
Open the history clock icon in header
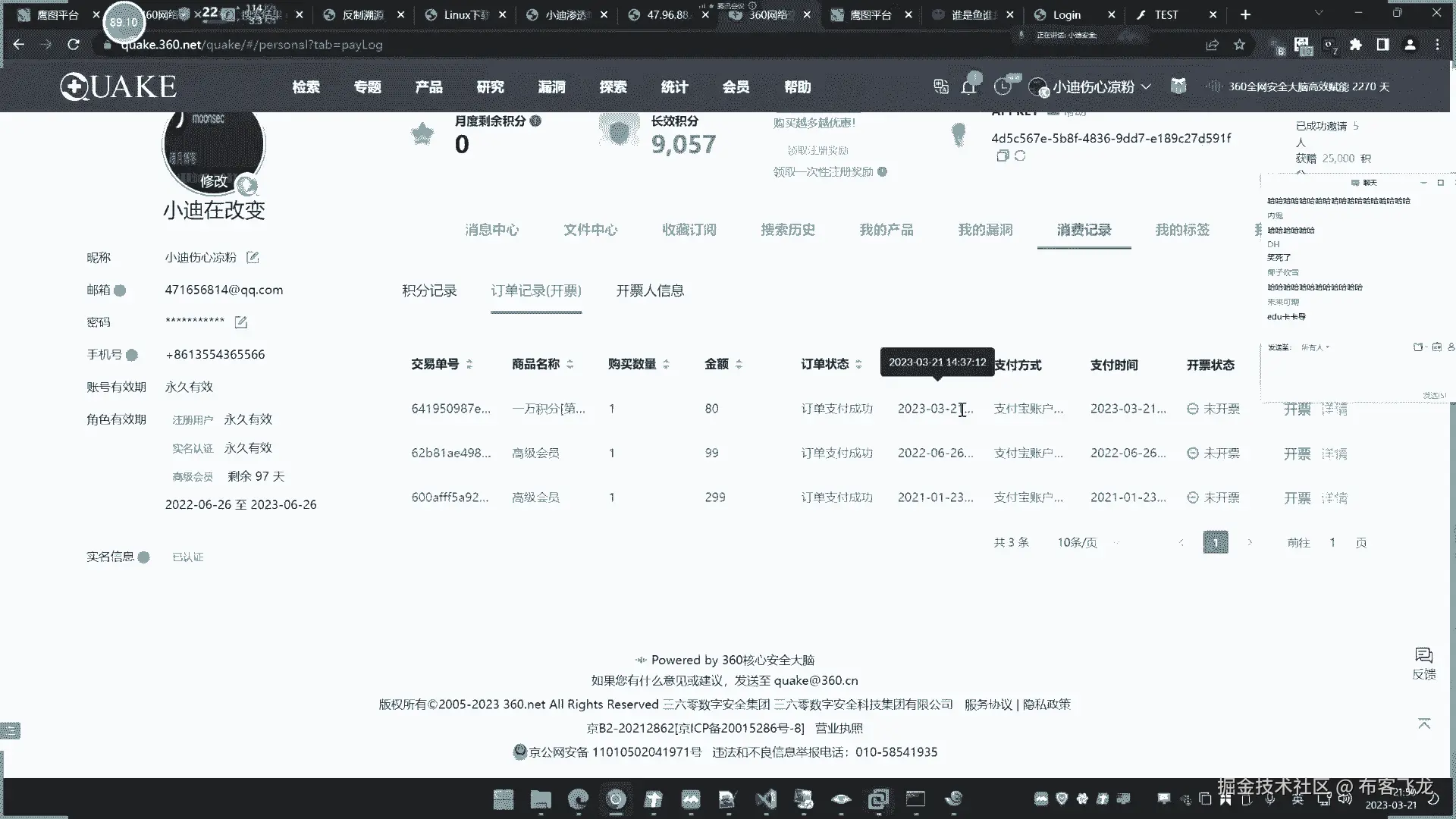coord(1003,86)
